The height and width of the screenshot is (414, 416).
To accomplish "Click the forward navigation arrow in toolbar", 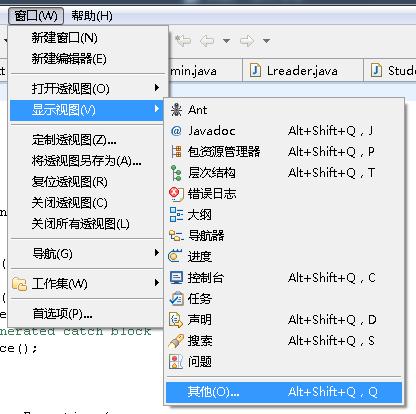I will tap(247, 41).
